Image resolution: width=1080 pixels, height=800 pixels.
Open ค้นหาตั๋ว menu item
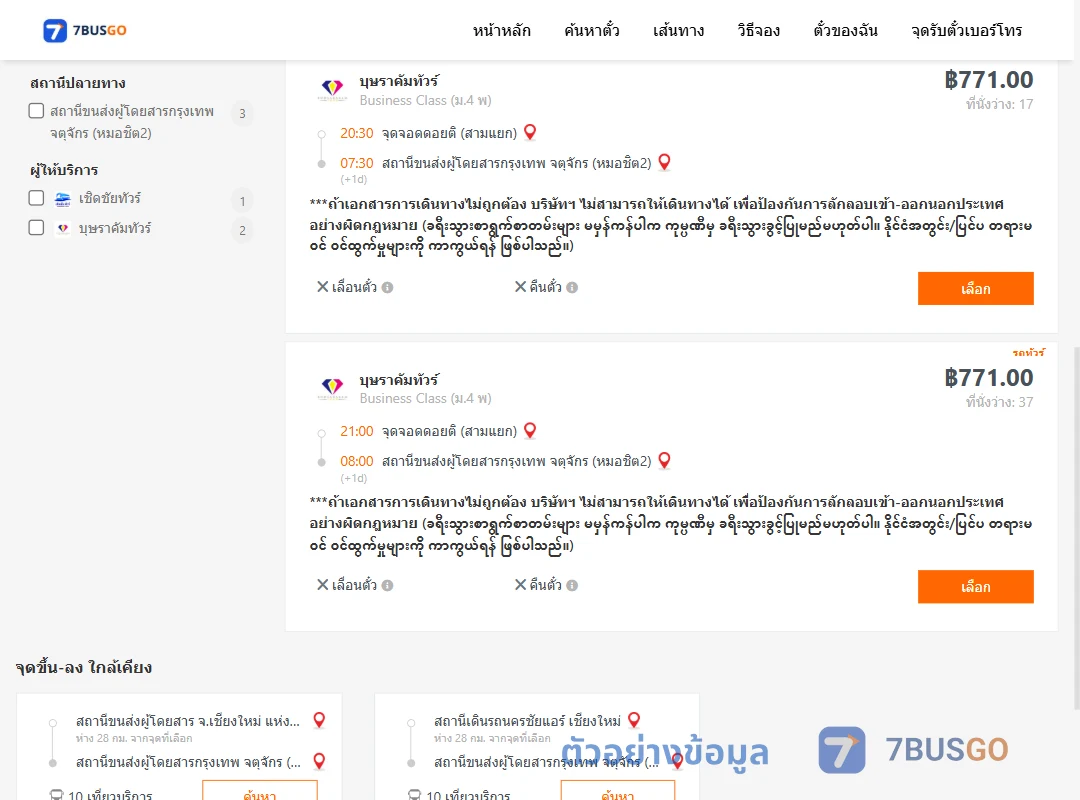click(592, 30)
